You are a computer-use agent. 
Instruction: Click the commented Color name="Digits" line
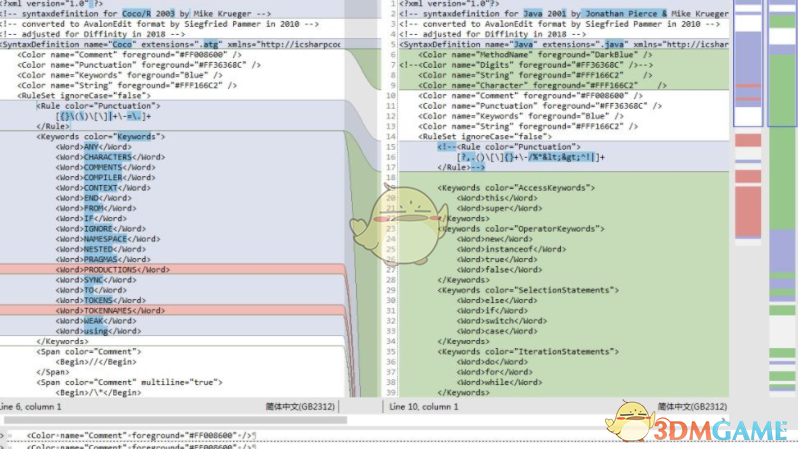[x=526, y=65]
